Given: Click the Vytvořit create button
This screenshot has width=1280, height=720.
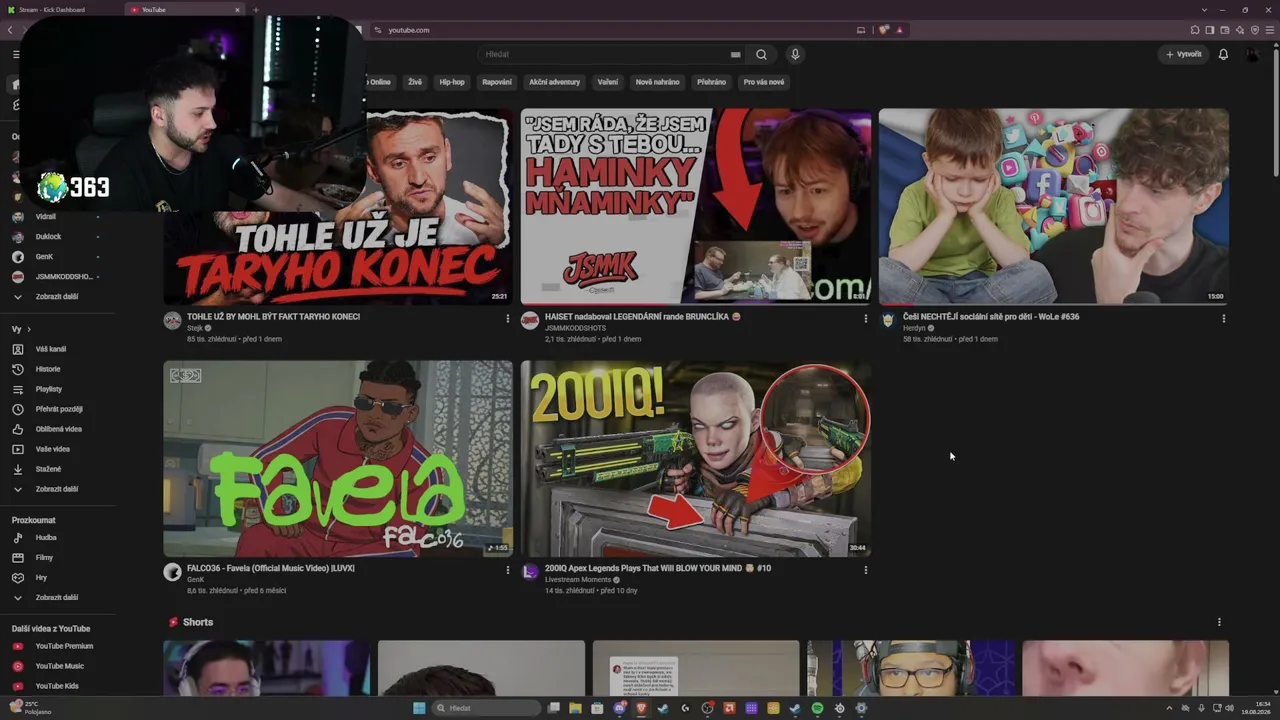Looking at the screenshot, I should click(1184, 54).
